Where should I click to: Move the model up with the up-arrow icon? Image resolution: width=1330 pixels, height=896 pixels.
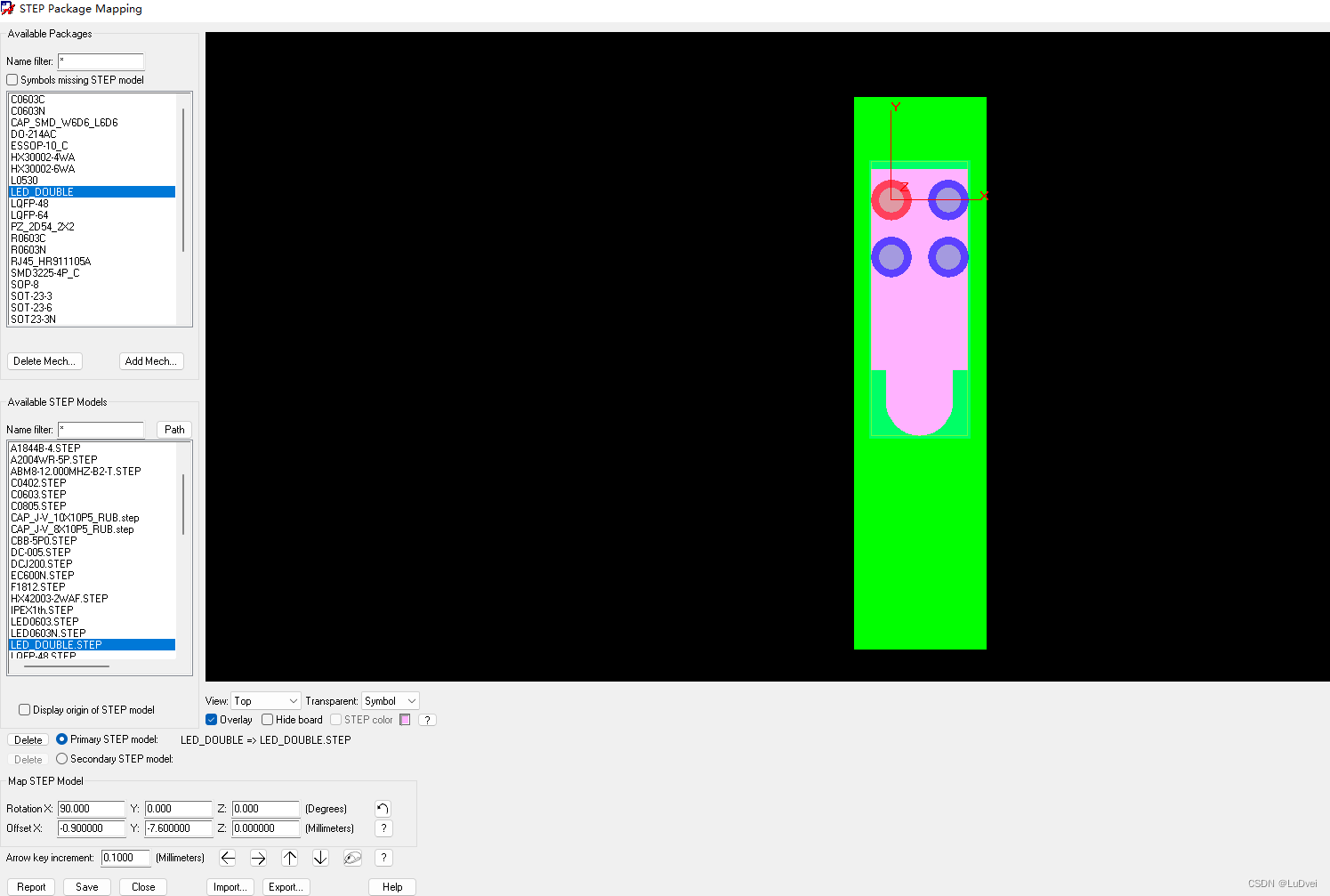pyautogui.click(x=289, y=858)
